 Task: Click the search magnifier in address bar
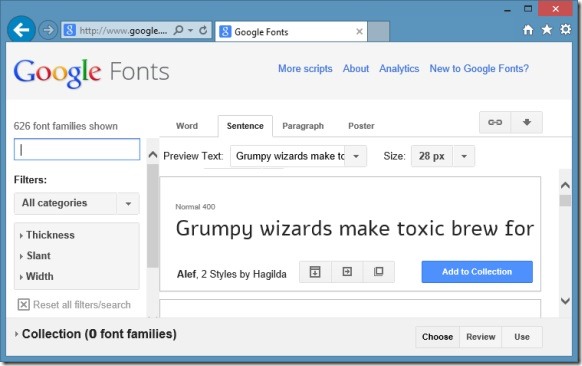(178, 30)
